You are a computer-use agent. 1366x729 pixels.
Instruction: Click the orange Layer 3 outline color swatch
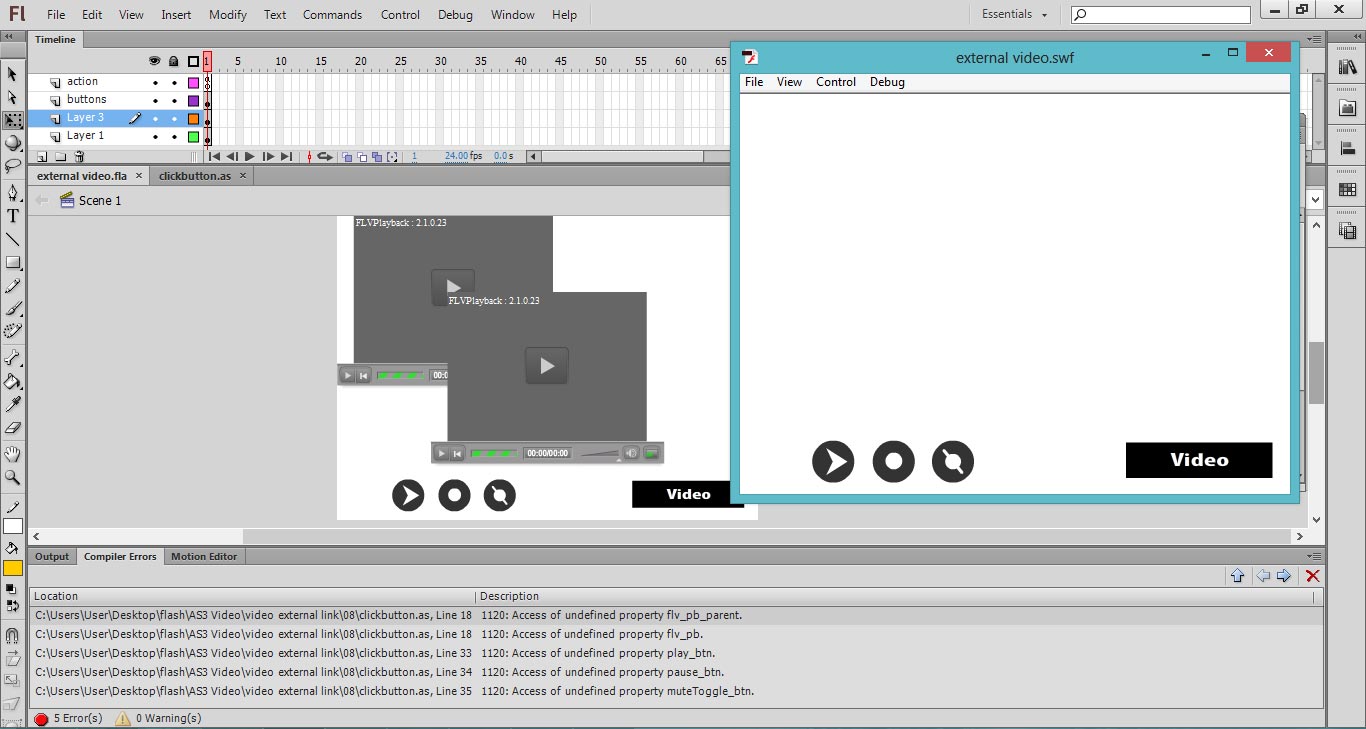pos(193,118)
